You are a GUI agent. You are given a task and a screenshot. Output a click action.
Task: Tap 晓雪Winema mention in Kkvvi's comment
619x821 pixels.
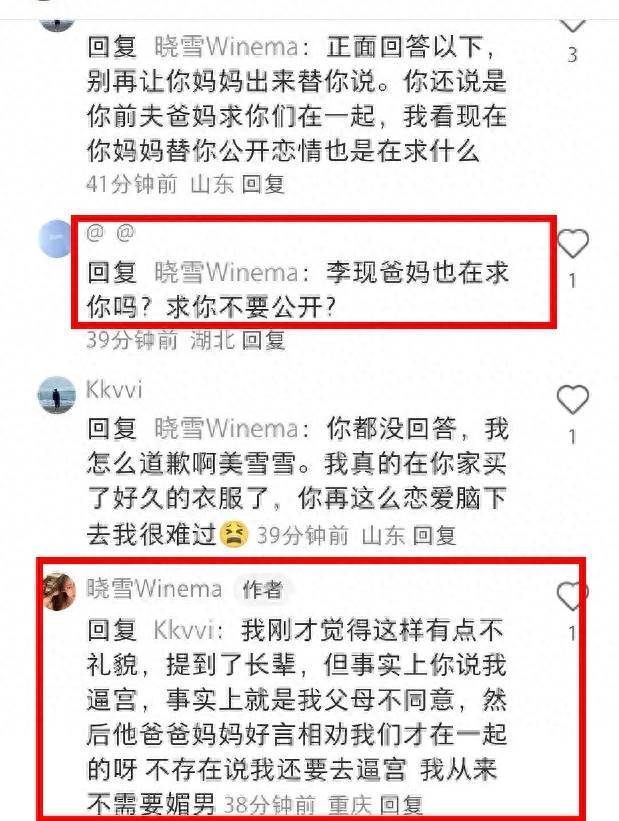pos(226,429)
